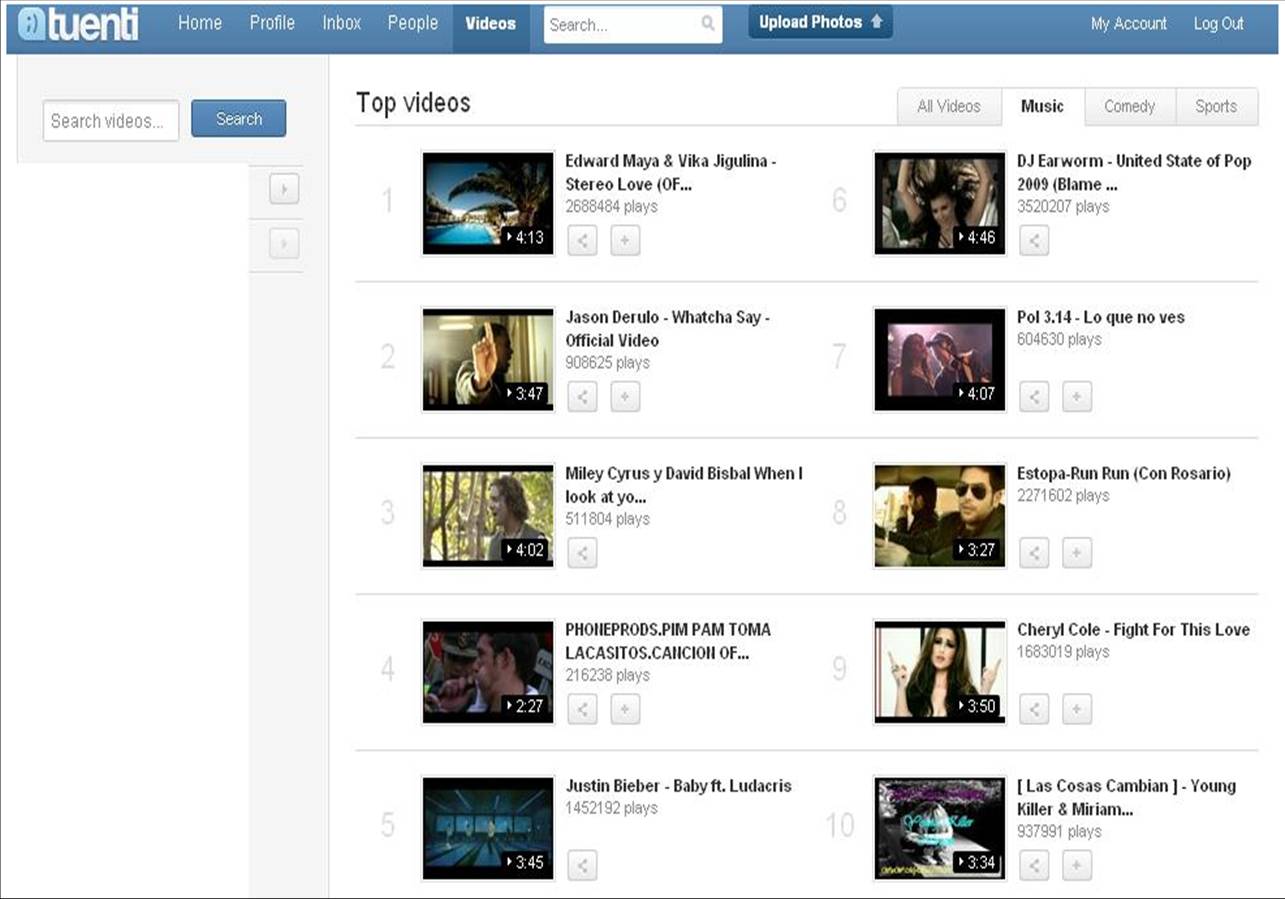1285x899 pixels.
Task: Navigate to People section
Action: click(x=413, y=23)
